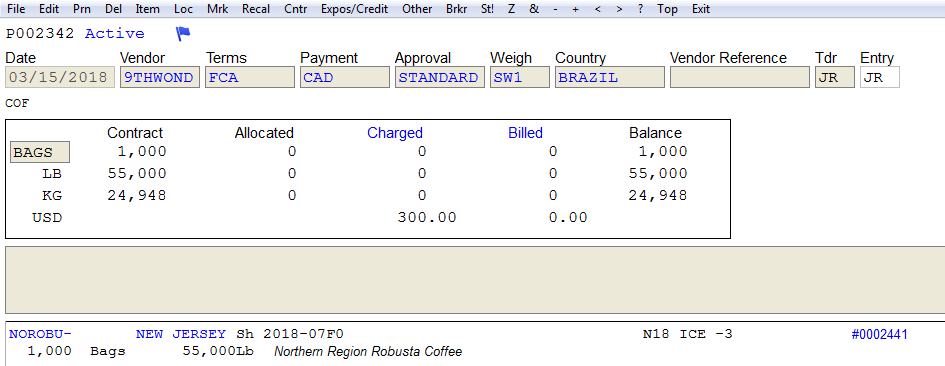The image size is (945, 366).
Task: Select the Approval field STANDARD
Action: pyautogui.click(x=440, y=77)
